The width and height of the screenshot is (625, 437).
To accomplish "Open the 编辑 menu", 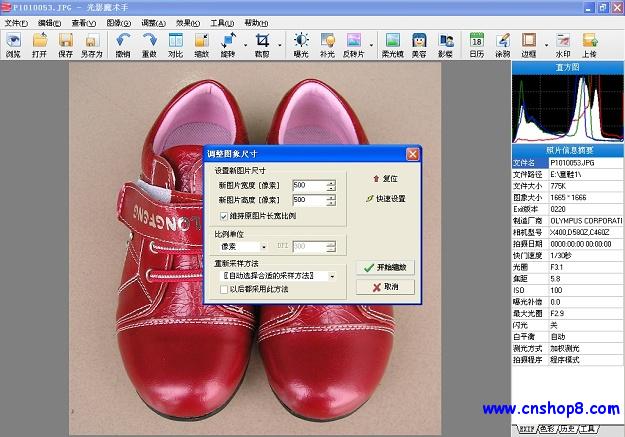I will [x=49, y=23].
